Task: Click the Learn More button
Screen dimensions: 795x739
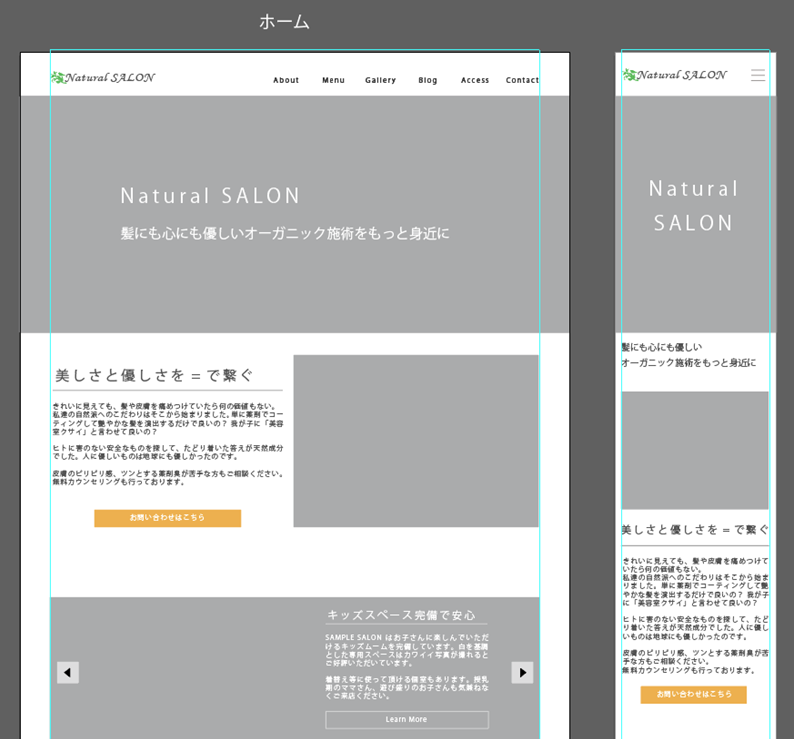Action: 407,720
